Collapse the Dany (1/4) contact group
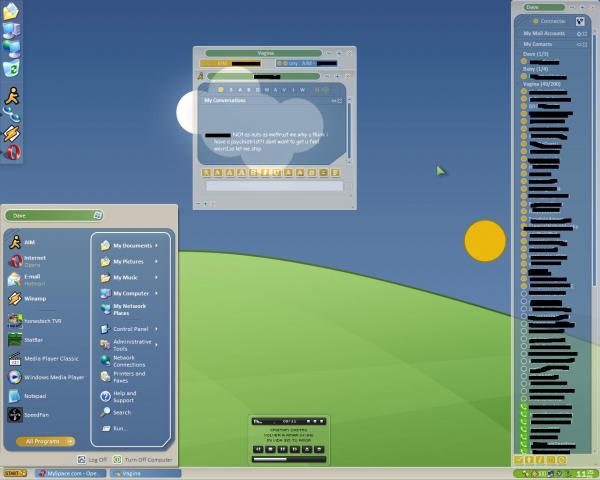The width and height of the screenshot is (600, 480). (535, 69)
